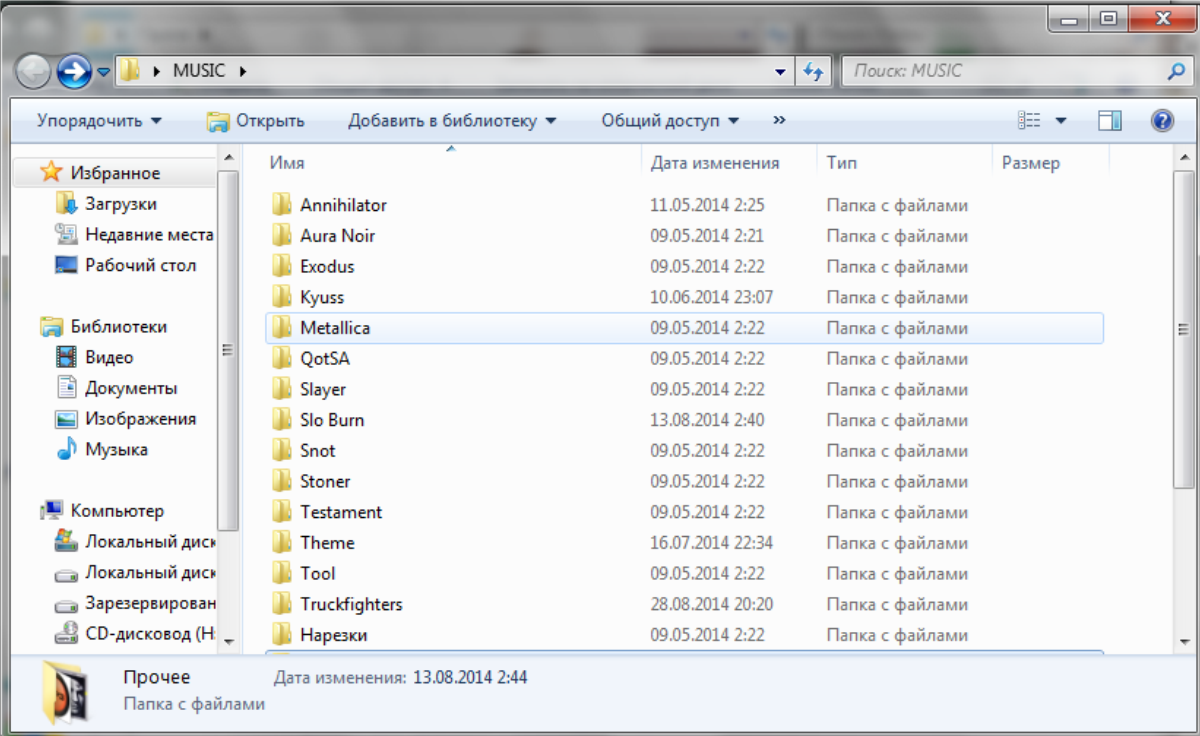Click navigation pane scrollbar down arrow
Image resolution: width=1200 pixels, height=736 pixels.
coord(228,640)
